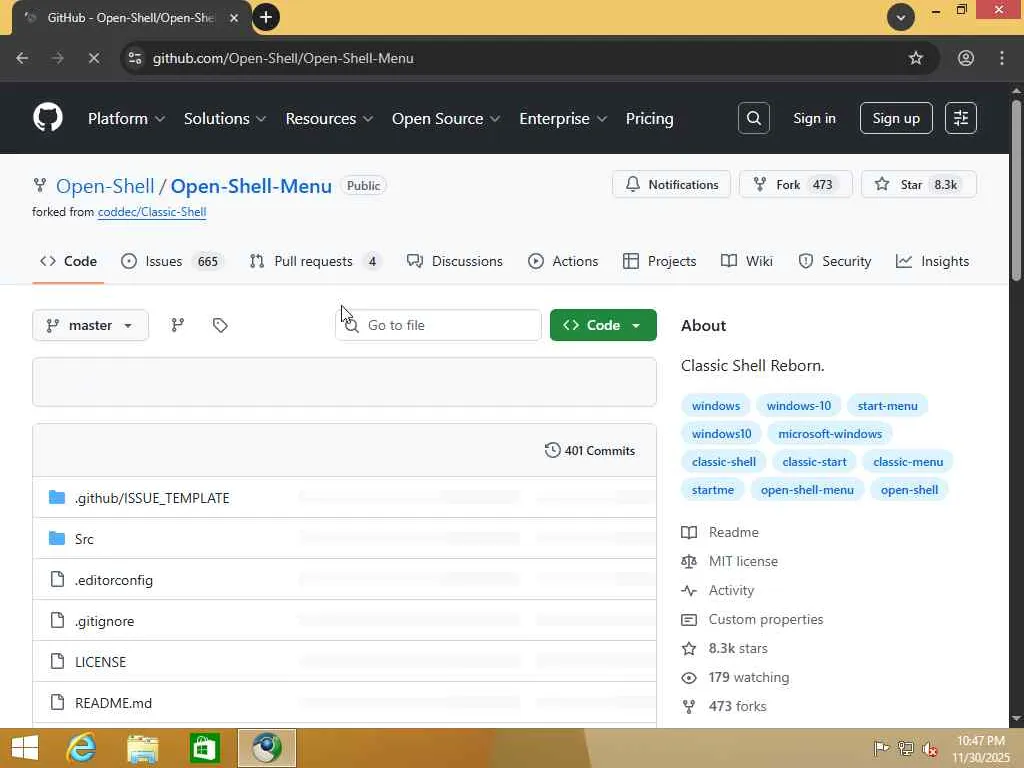Image resolution: width=1024 pixels, height=768 pixels.
Task: Open the coddec/Classic-Shell link
Action: point(152,212)
